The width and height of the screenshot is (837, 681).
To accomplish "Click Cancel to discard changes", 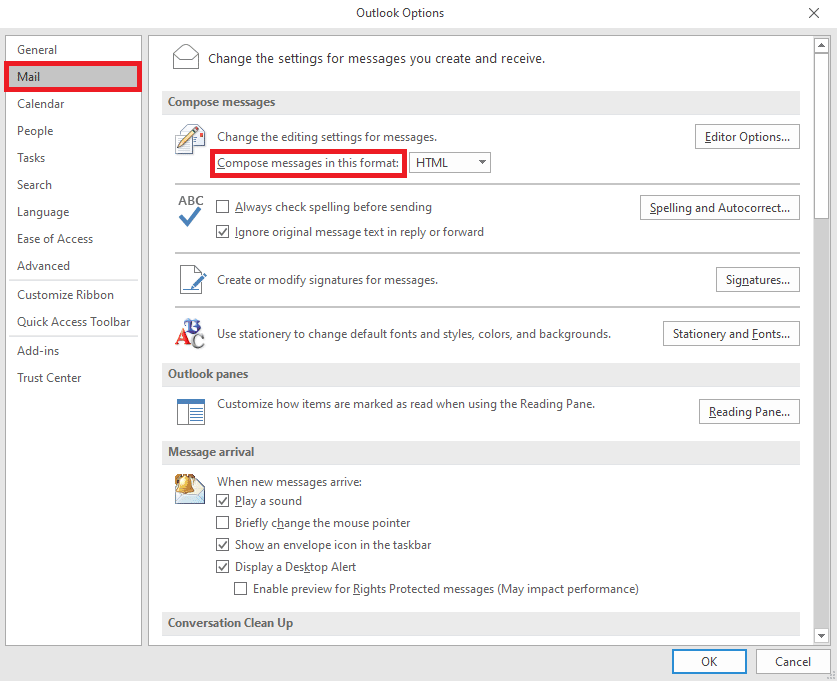I will pos(793,662).
